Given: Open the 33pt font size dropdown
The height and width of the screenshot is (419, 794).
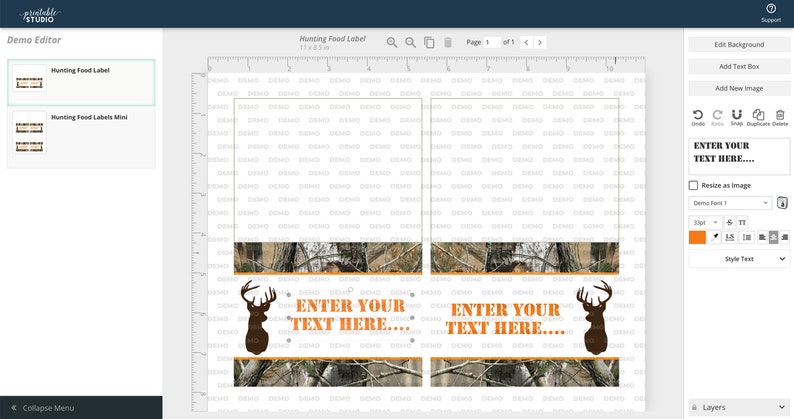Looking at the screenshot, I should click(705, 222).
